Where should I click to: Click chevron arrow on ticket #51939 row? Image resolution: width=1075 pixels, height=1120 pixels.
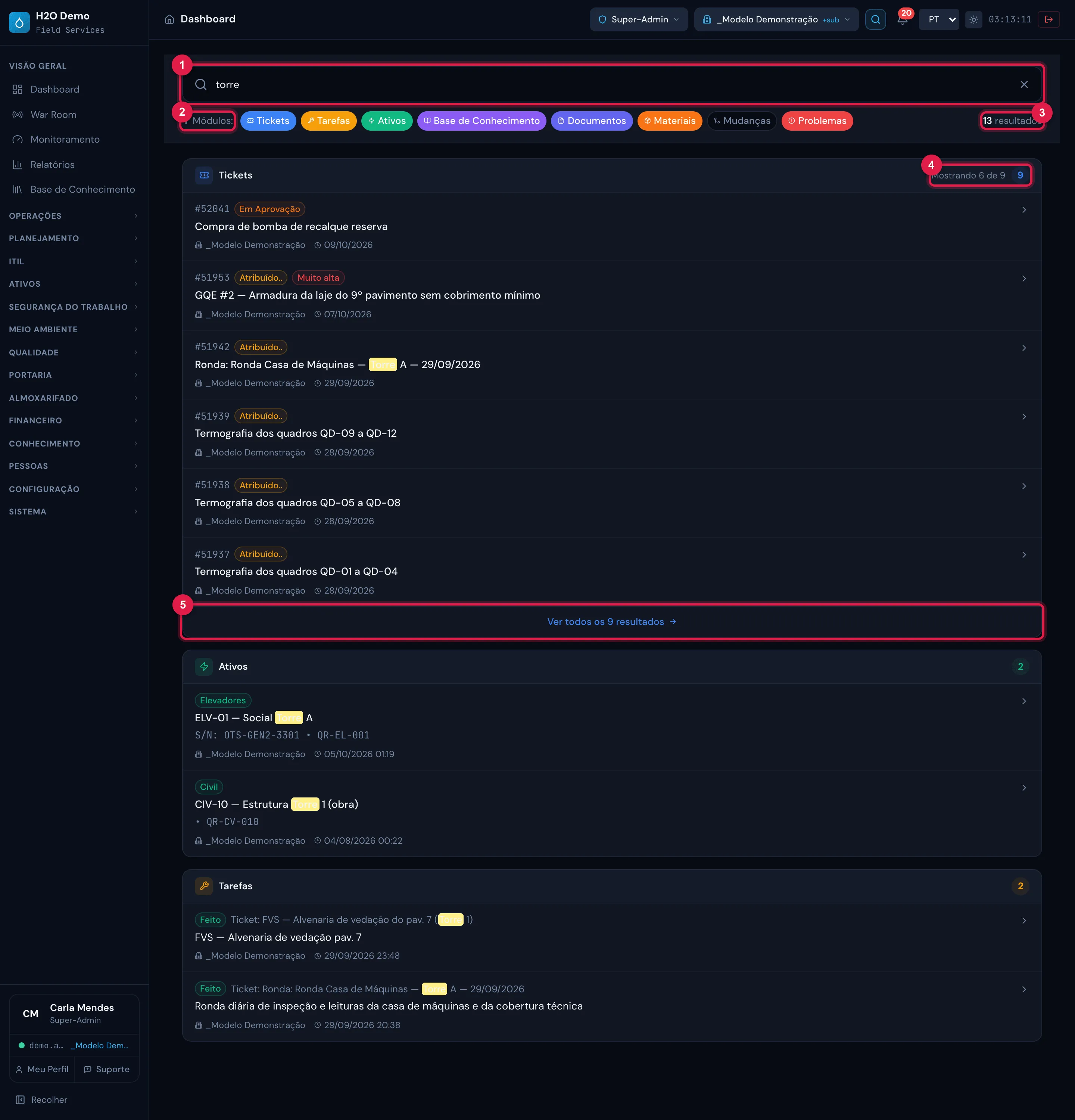1023,417
